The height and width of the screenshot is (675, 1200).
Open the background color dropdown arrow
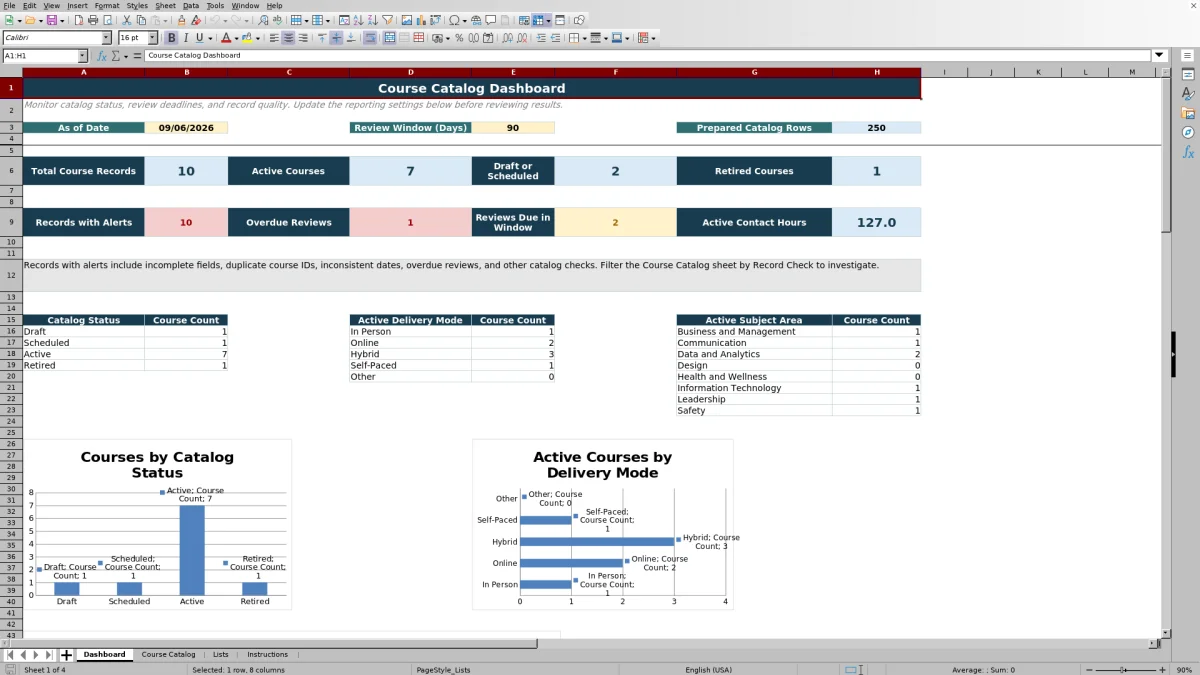(257, 38)
